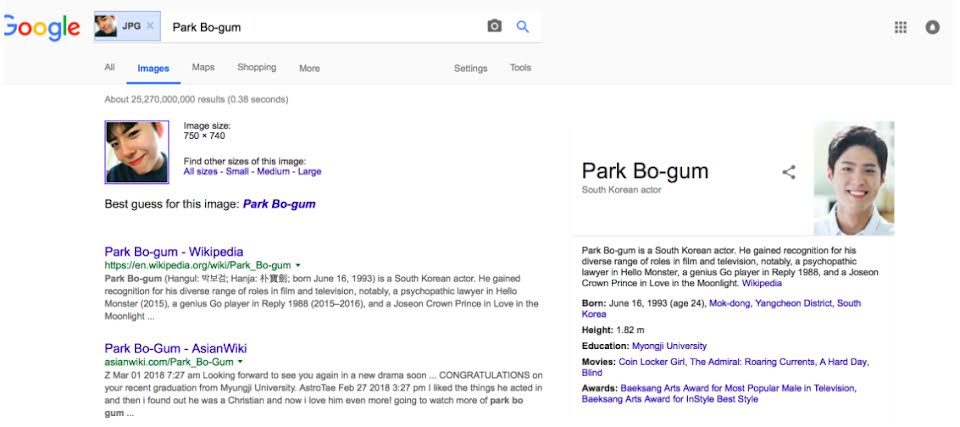Find Small sizes of this image
960x427 pixels.
point(237,172)
